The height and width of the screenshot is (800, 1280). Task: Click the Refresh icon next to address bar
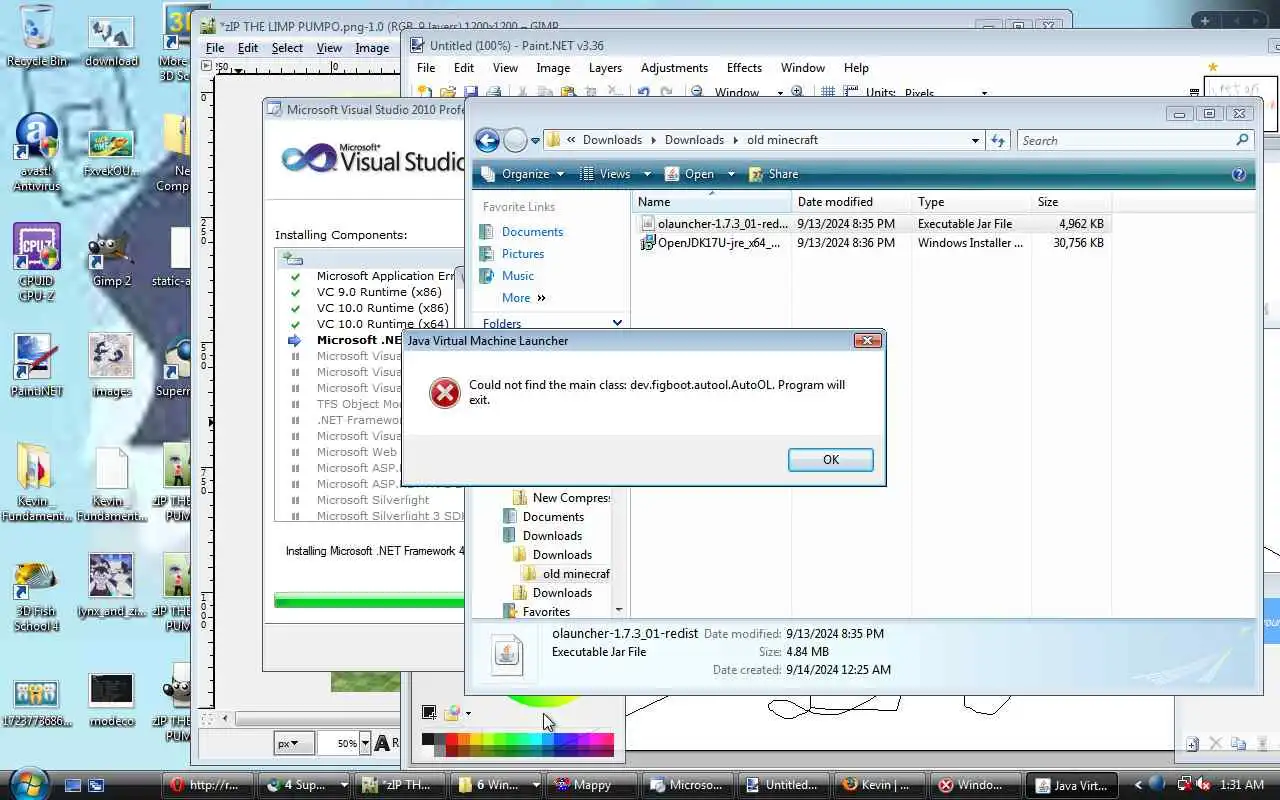997,141
